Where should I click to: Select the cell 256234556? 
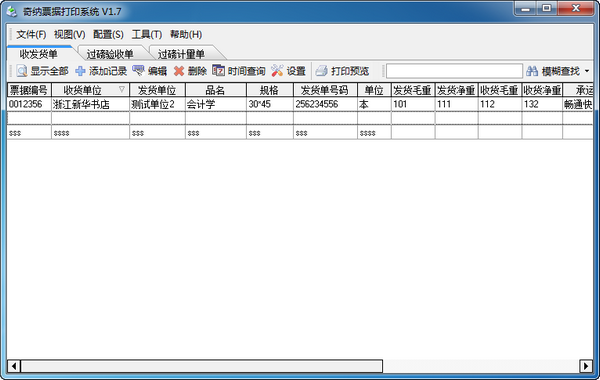pos(325,104)
